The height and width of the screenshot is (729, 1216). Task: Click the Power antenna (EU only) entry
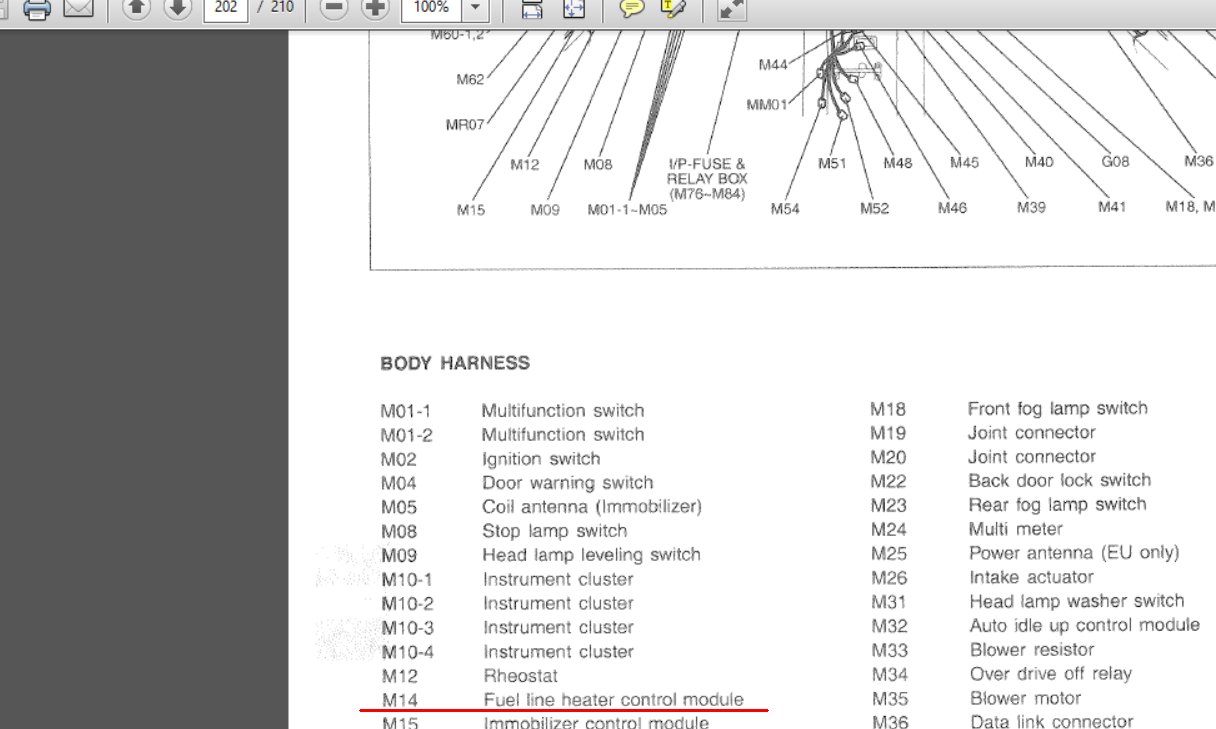[1074, 553]
